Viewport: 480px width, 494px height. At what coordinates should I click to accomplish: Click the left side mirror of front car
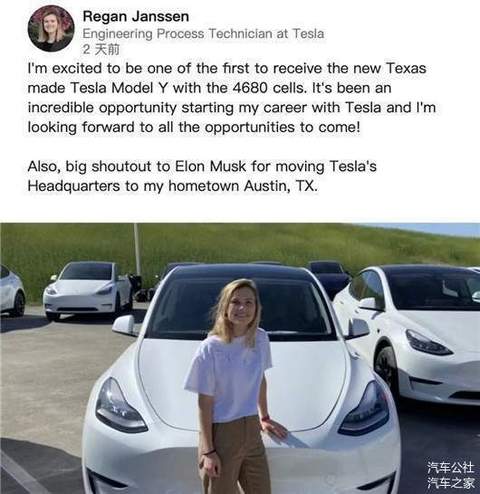pos(124,325)
